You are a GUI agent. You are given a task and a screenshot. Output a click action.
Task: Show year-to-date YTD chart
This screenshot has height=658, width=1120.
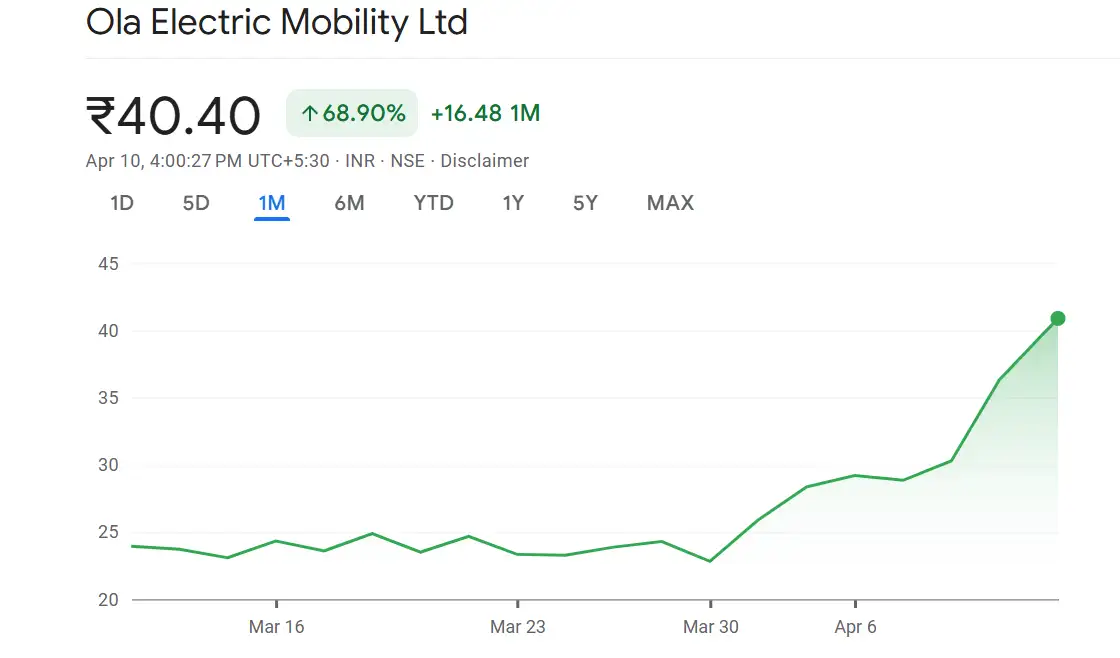[433, 203]
